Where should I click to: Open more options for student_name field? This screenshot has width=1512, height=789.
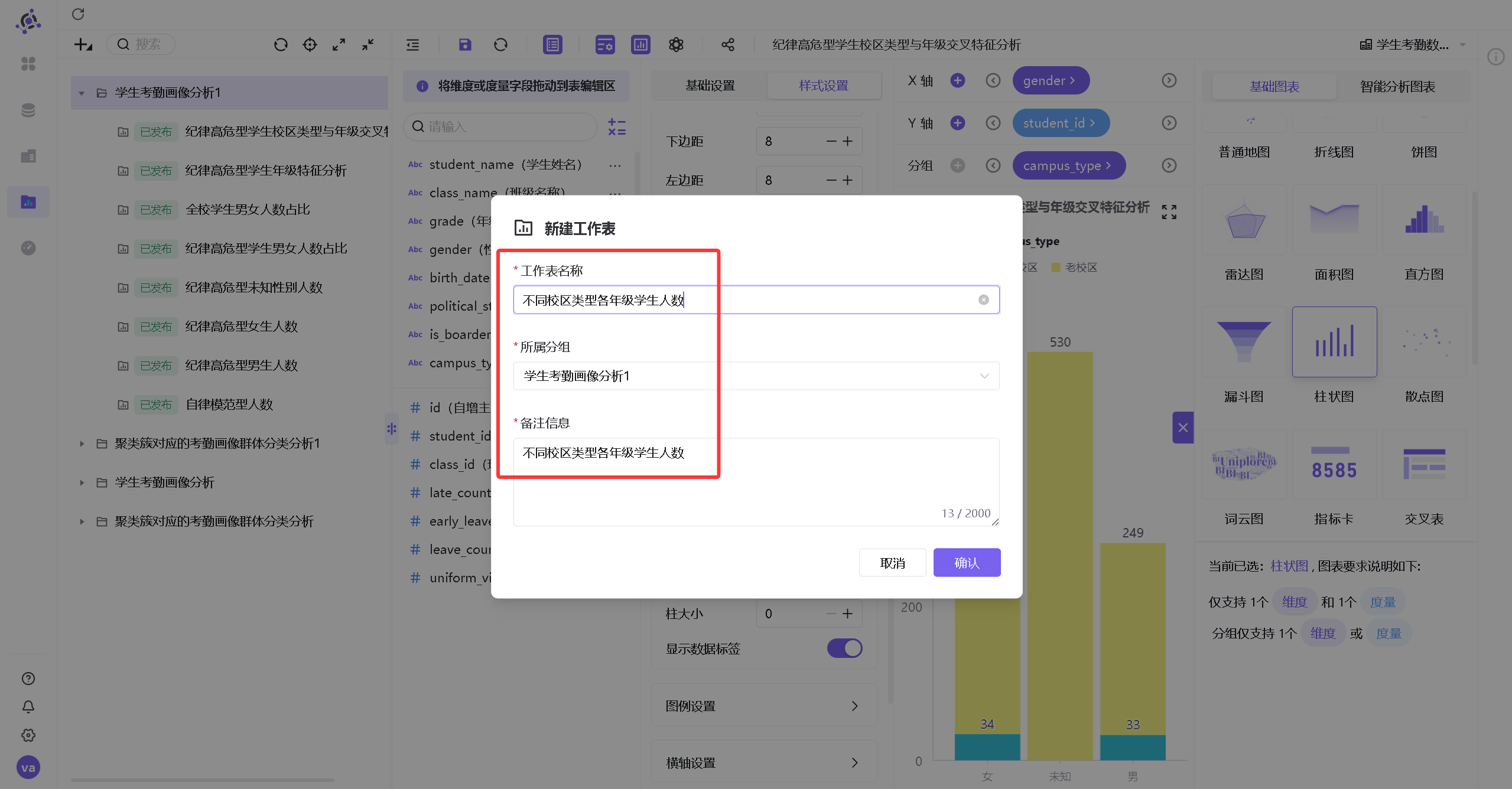pyautogui.click(x=614, y=165)
